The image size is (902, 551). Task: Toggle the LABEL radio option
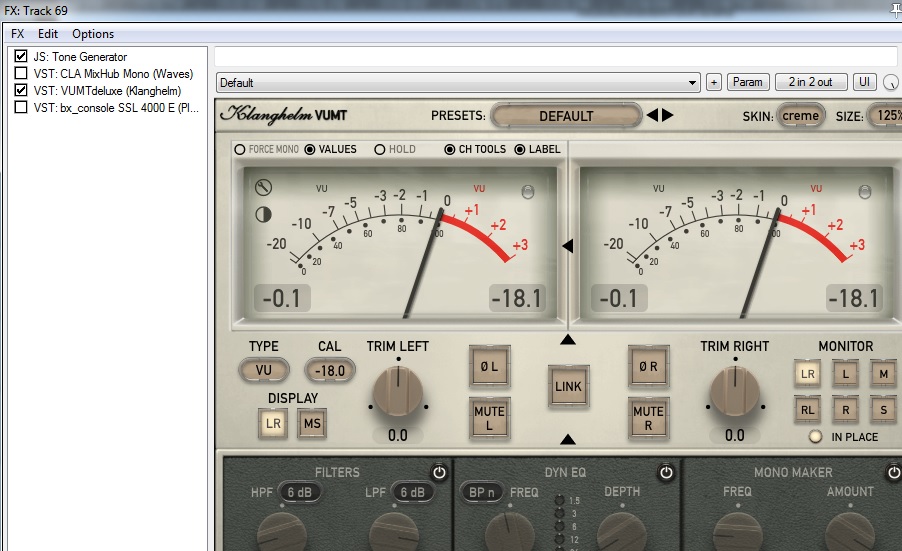[520, 150]
